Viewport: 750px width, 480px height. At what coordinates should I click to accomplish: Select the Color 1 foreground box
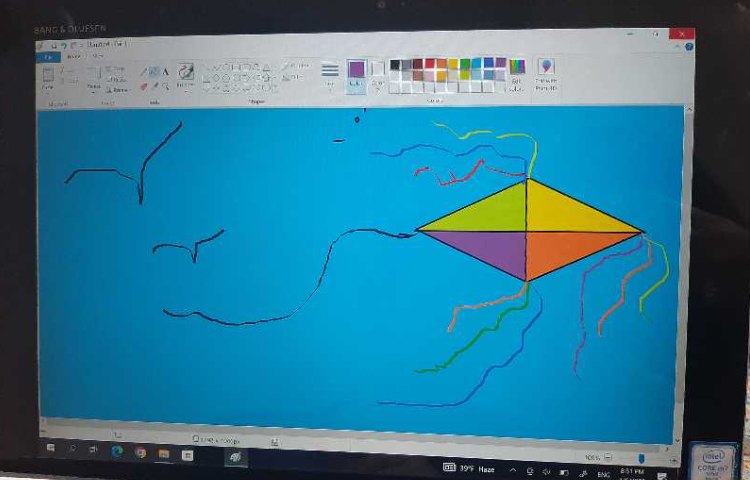[x=356, y=73]
